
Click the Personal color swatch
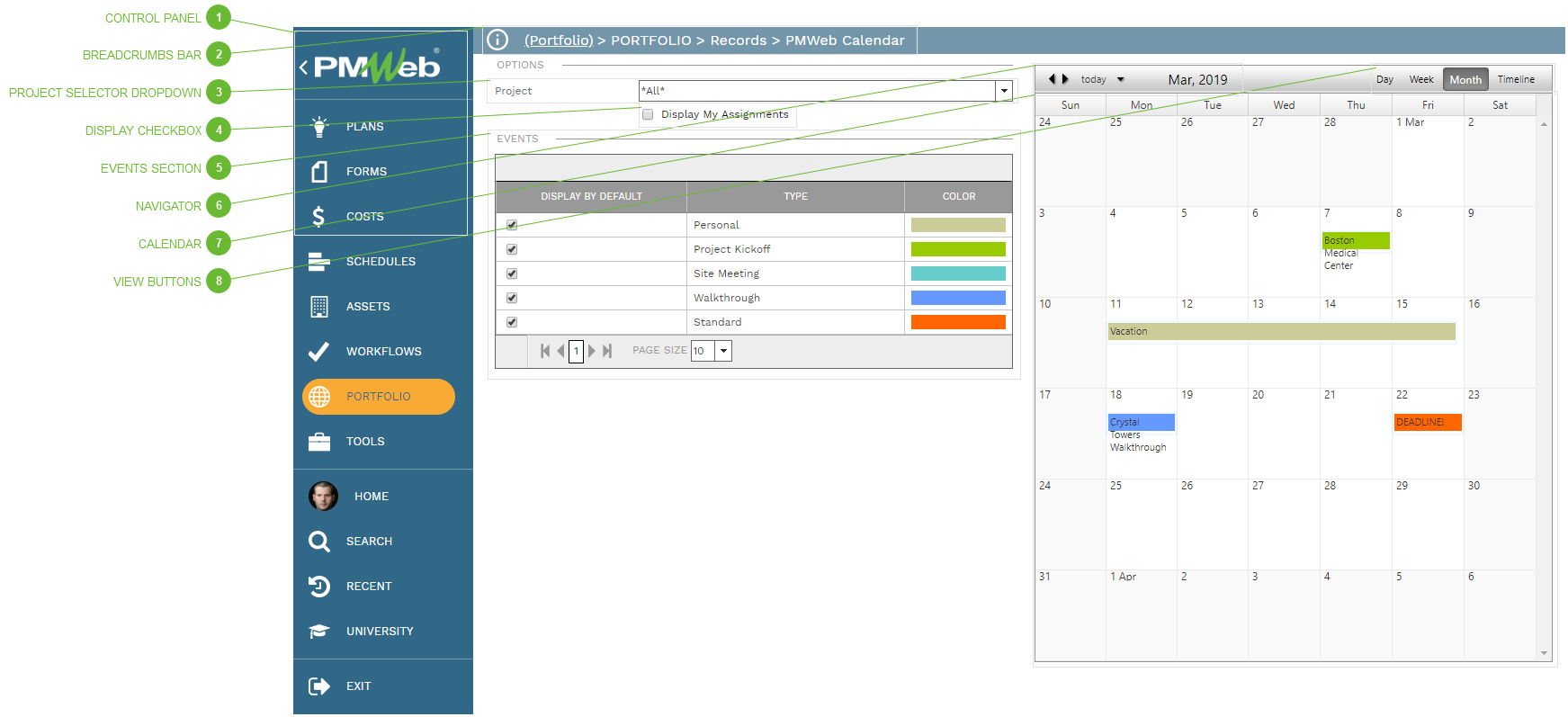pyautogui.click(x=958, y=225)
